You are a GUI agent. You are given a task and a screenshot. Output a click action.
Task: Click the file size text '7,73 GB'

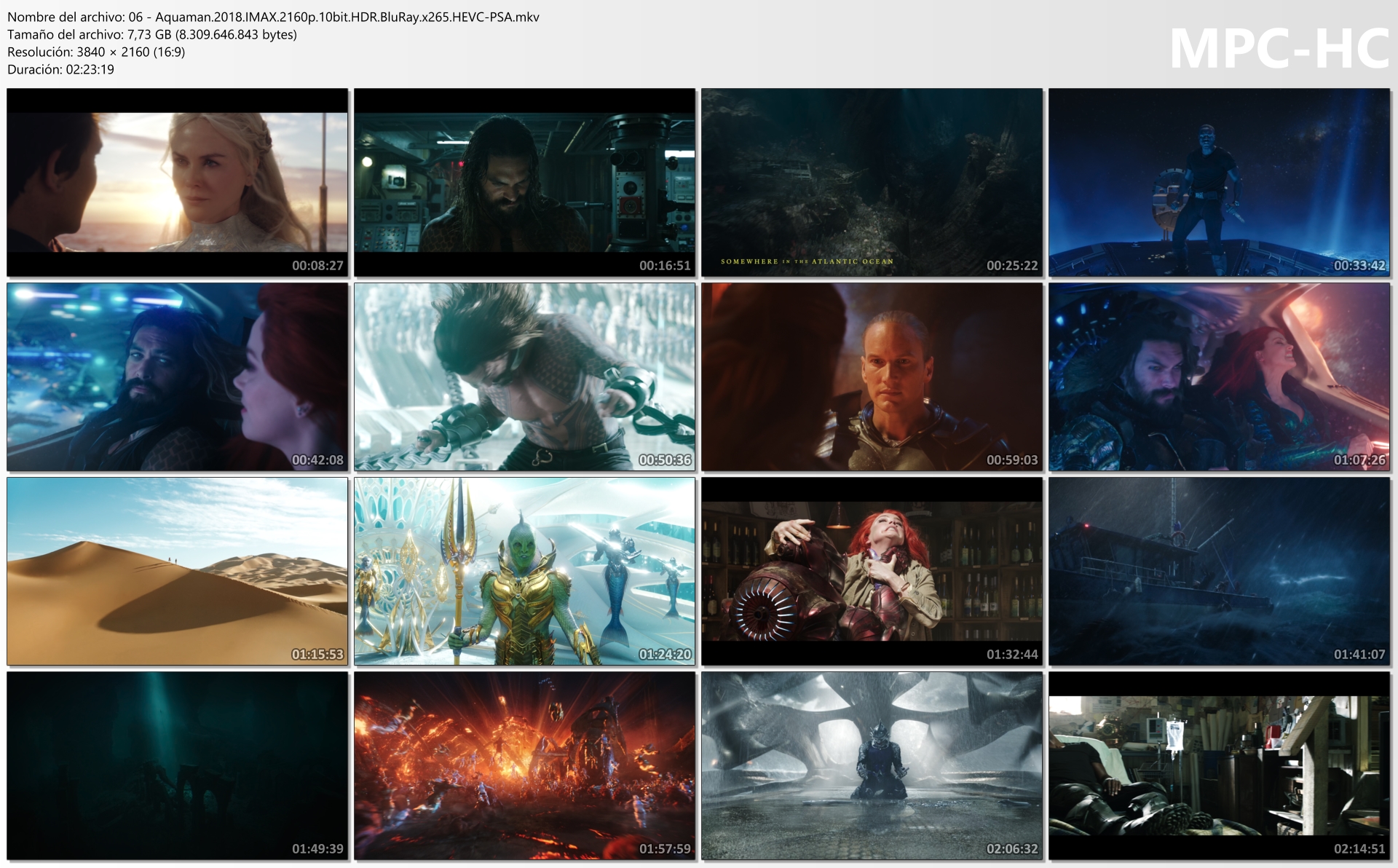click(149, 34)
